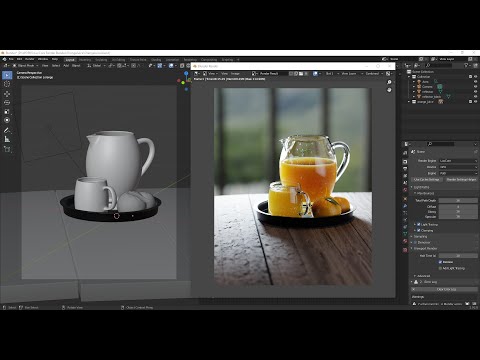Select the Move tool in the viewport toolbar

coord(7,94)
